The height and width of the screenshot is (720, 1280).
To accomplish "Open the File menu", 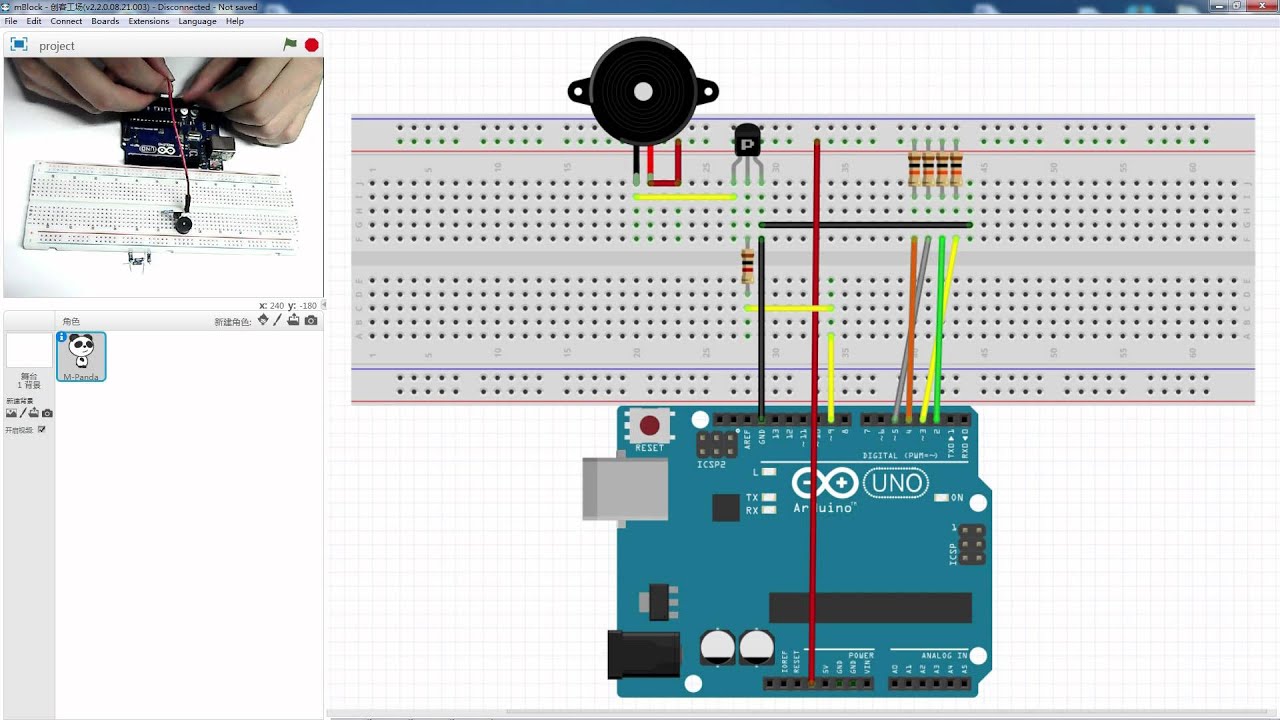I will click(11, 21).
